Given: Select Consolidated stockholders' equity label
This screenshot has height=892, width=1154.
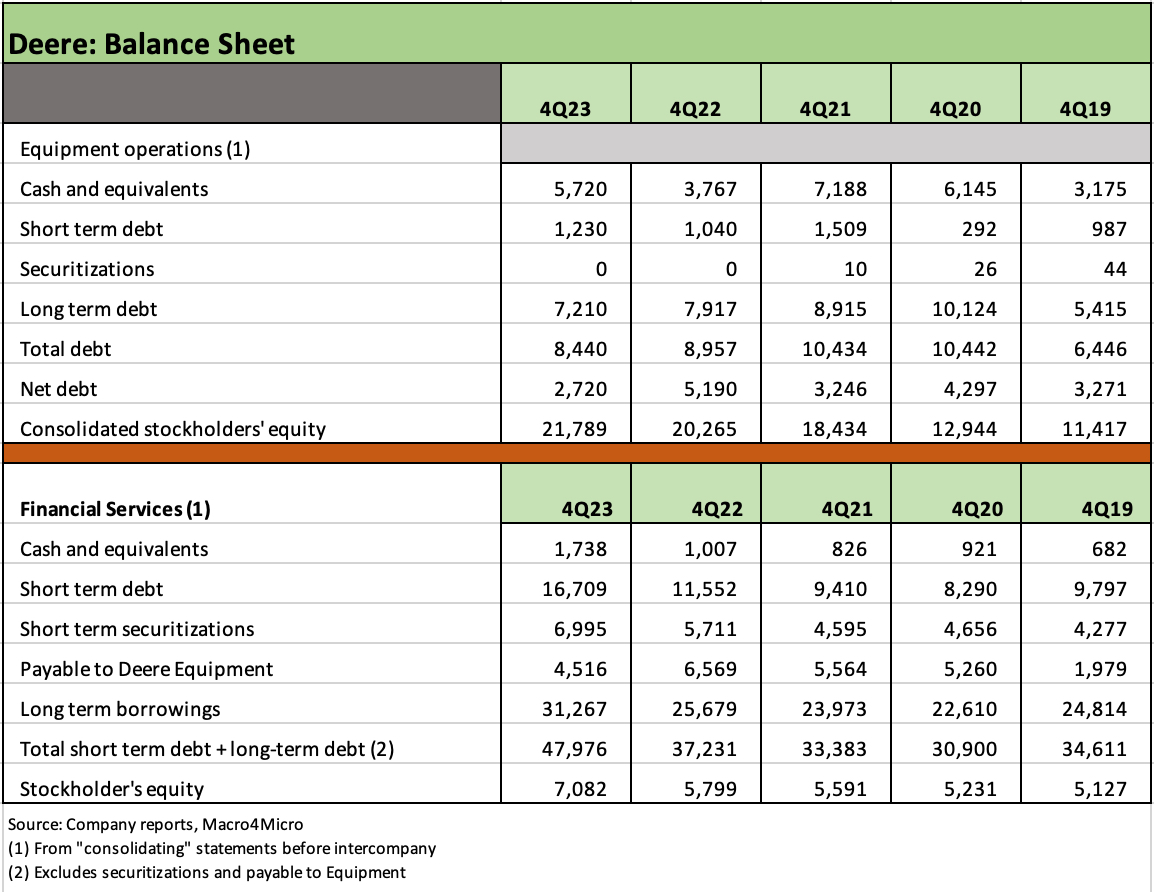Looking at the screenshot, I should click(173, 429).
